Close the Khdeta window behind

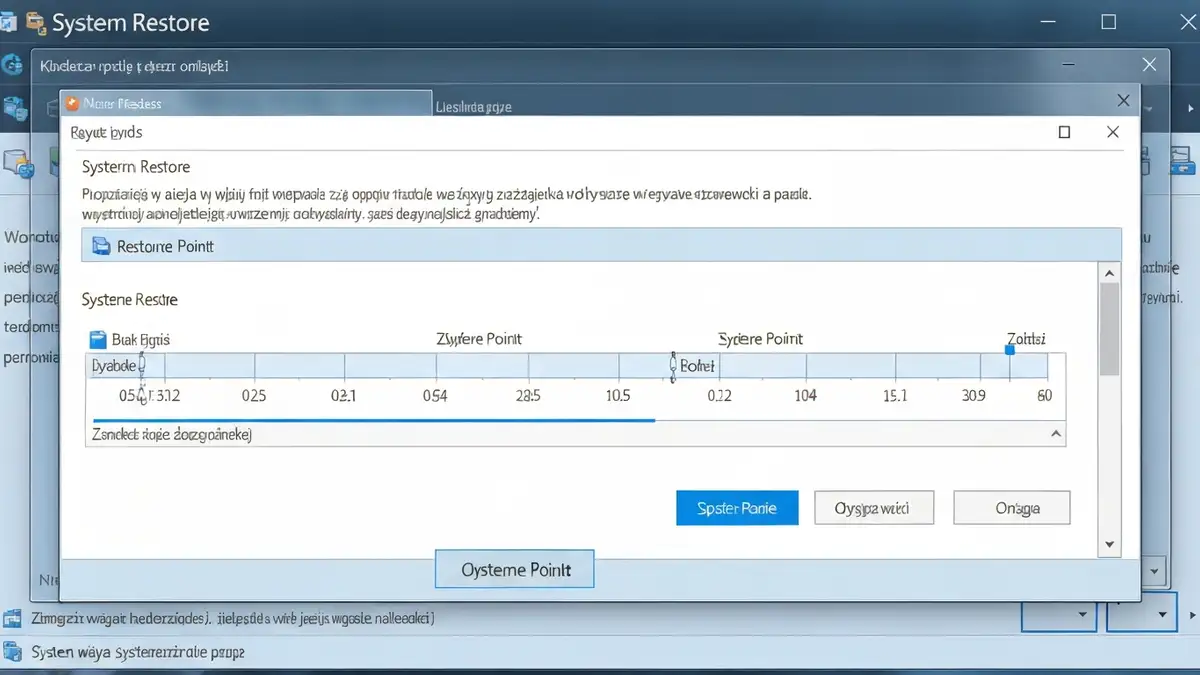1149,64
